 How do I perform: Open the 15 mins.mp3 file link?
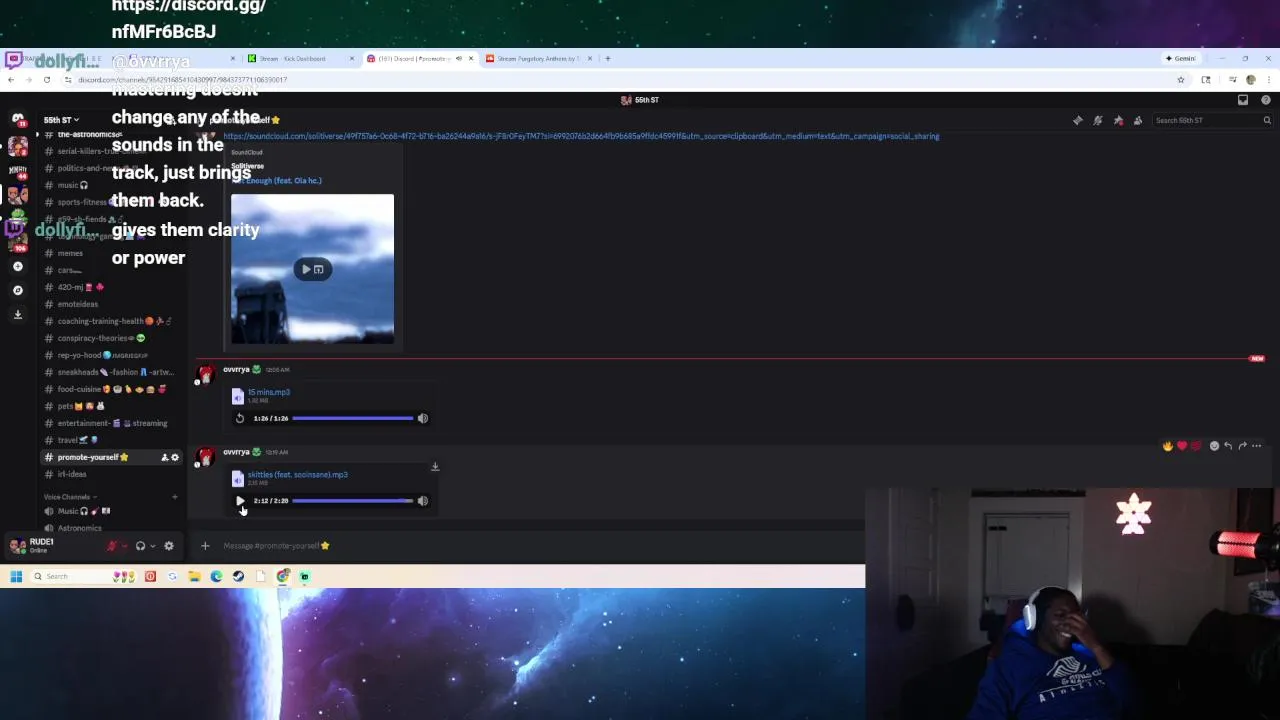click(268, 393)
